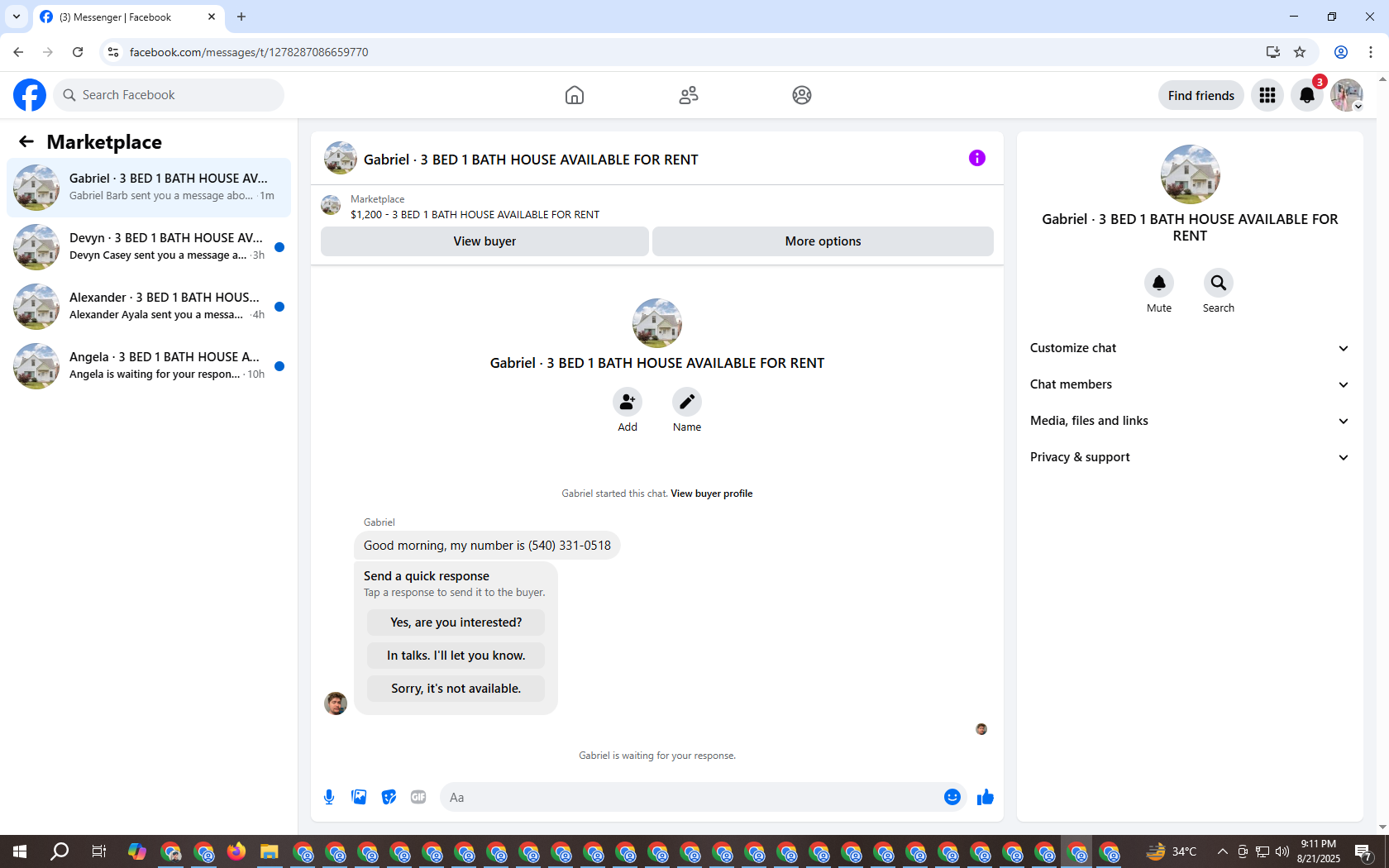
Task: Click the More options button
Action: [x=823, y=241]
